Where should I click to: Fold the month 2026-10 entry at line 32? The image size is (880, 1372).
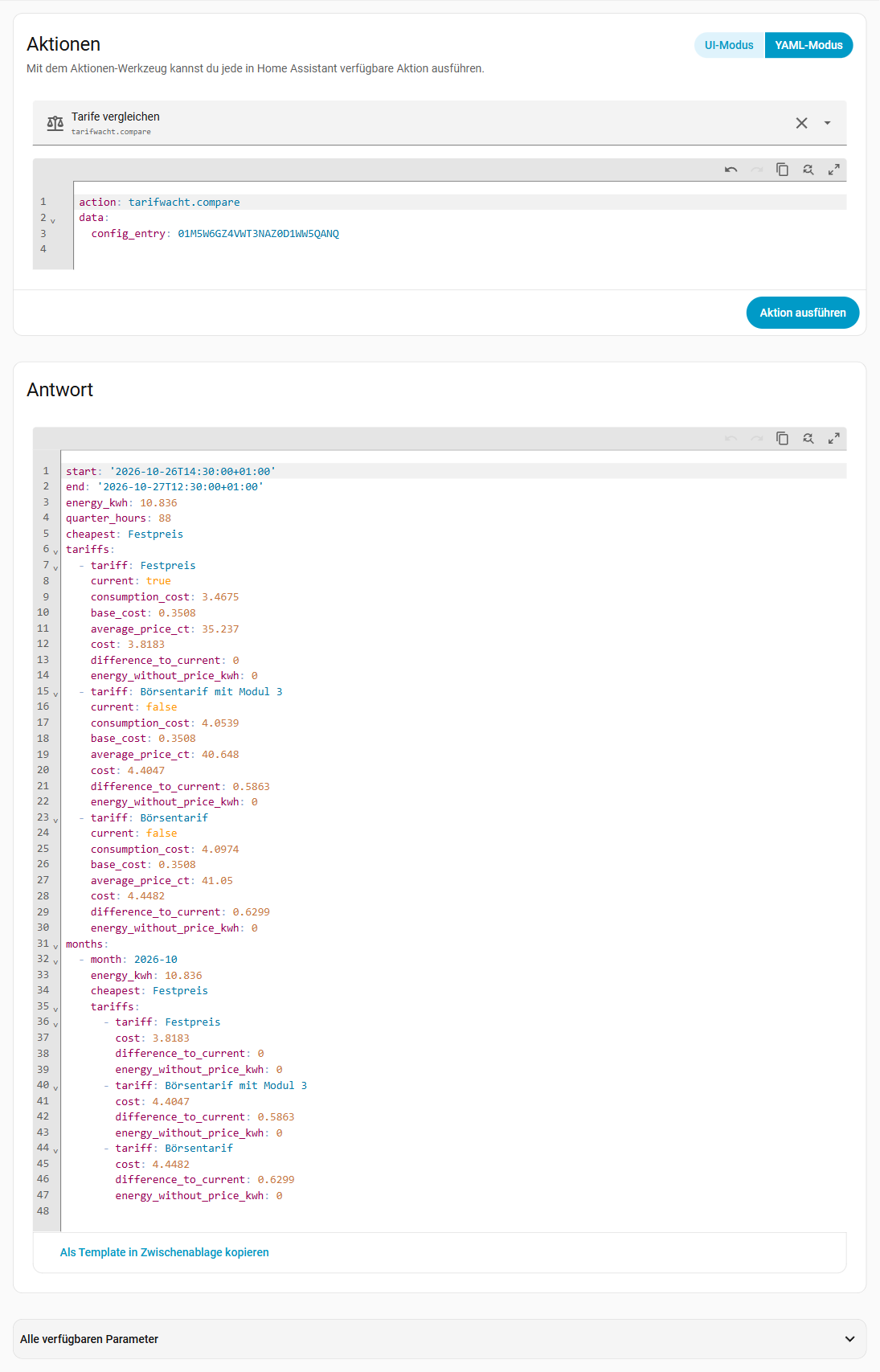(x=55, y=962)
